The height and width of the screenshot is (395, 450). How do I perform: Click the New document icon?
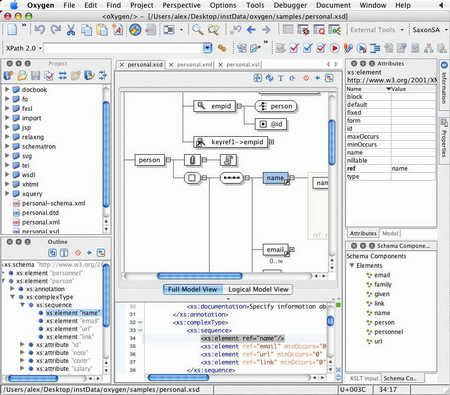[x=12, y=30]
